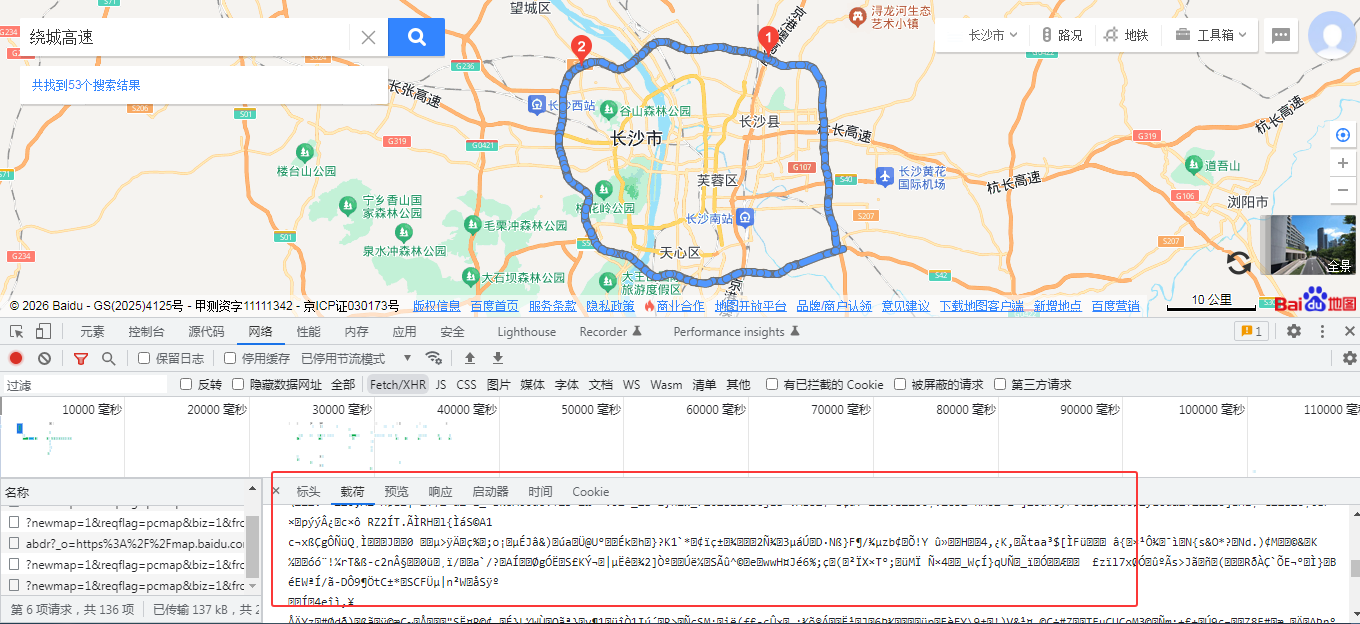Viewport: 1360px width, 624px height.
Task: Open the Lighthouse panel tab
Action: point(526,332)
